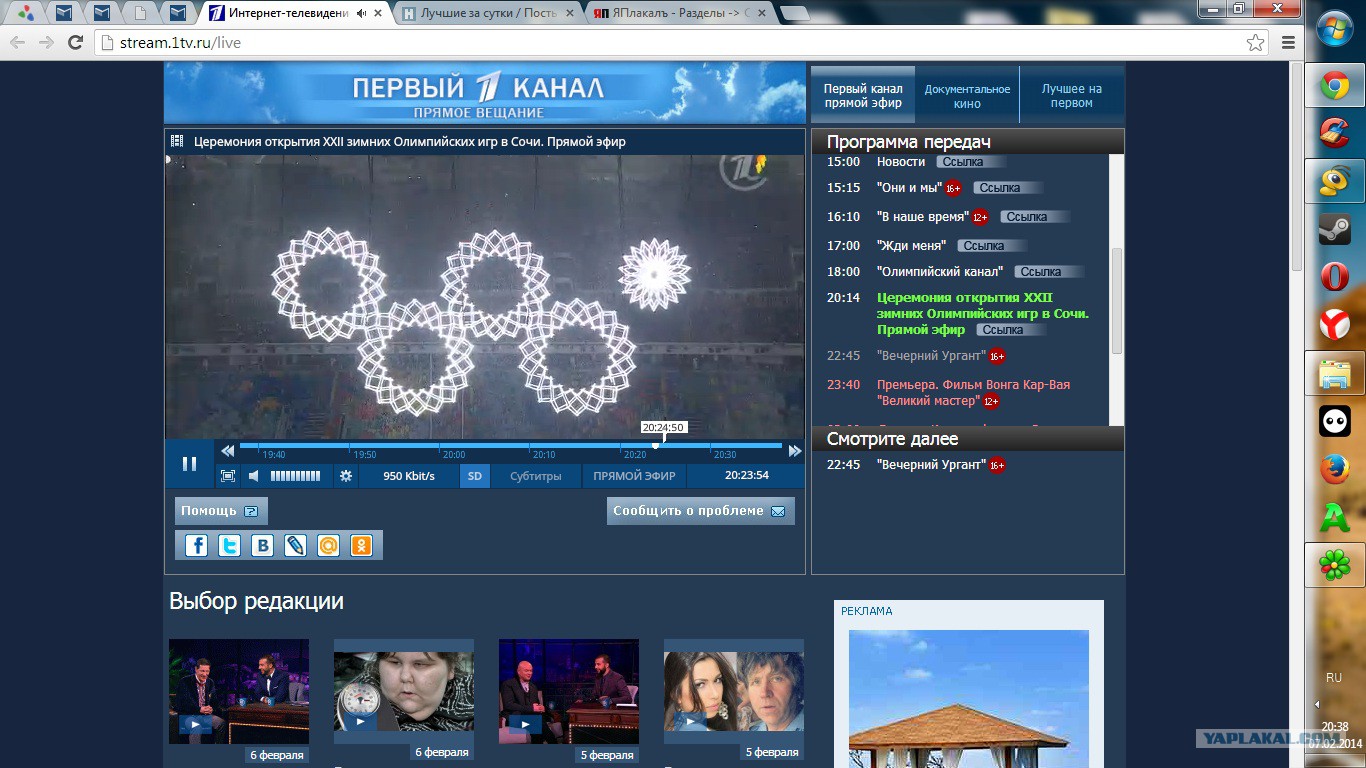
Task: Click the Первый канал banner logo
Action: pyautogui.click(x=484, y=94)
